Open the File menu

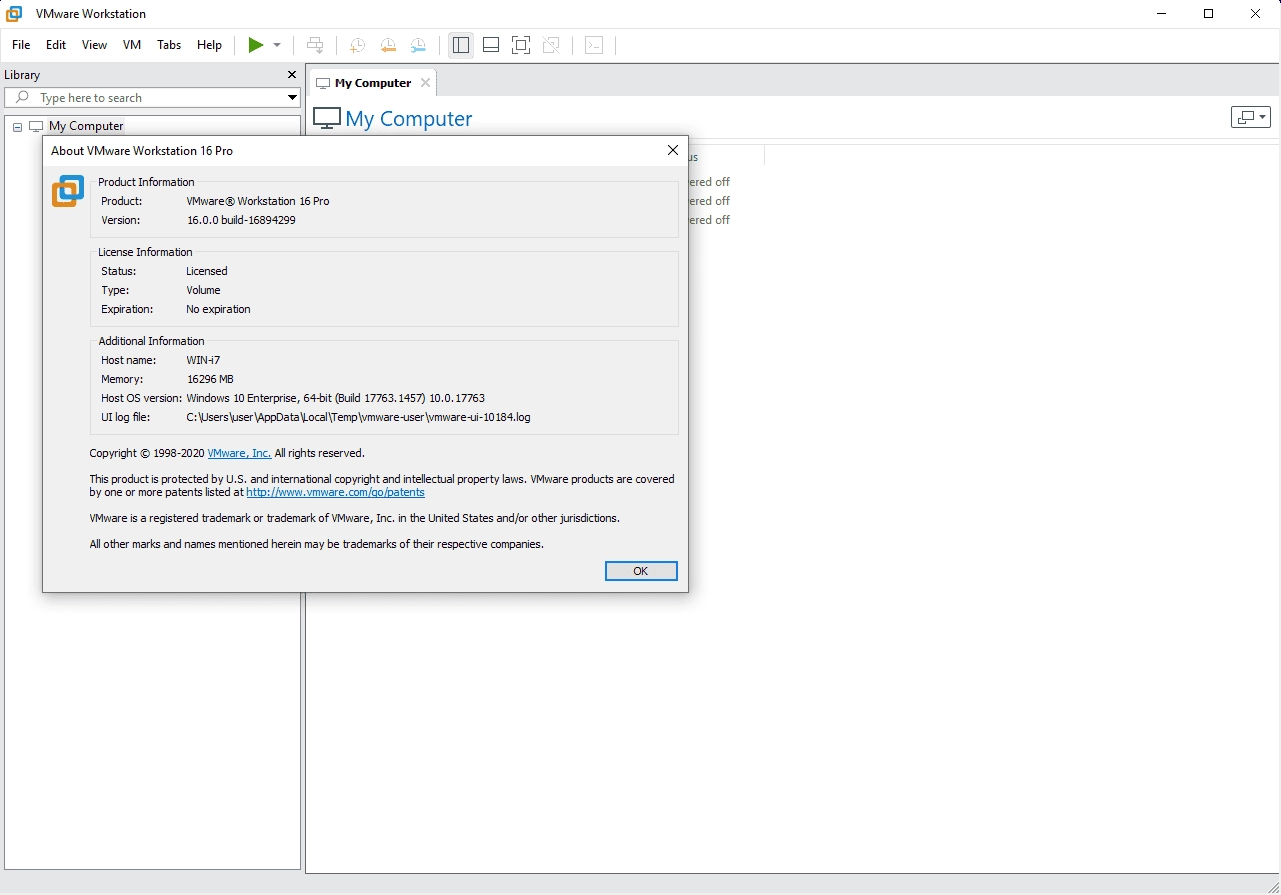(21, 45)
